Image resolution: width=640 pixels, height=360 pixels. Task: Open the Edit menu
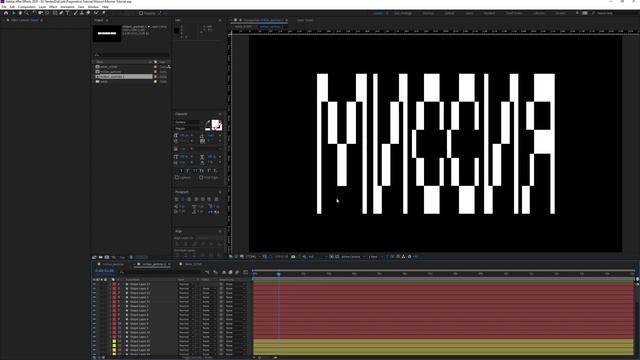point(12,7)
